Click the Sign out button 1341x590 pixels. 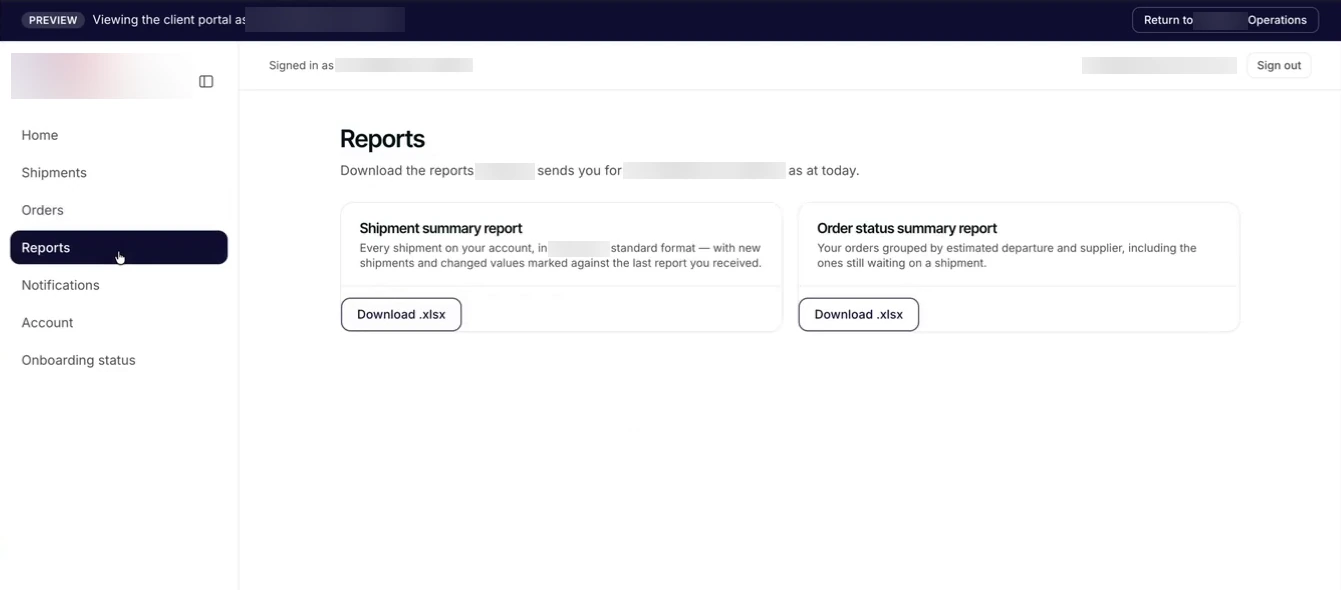(x=1279, y=65)
